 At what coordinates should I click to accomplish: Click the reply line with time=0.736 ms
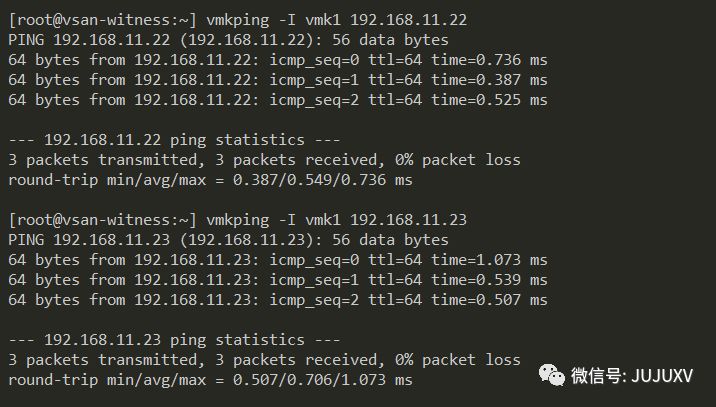click(x=278, y=60)
